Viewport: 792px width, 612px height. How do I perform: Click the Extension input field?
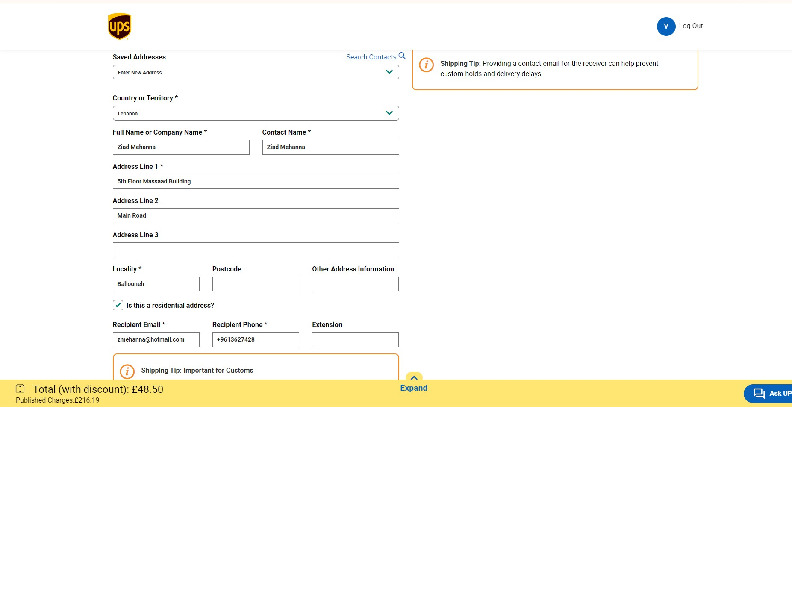355,340
